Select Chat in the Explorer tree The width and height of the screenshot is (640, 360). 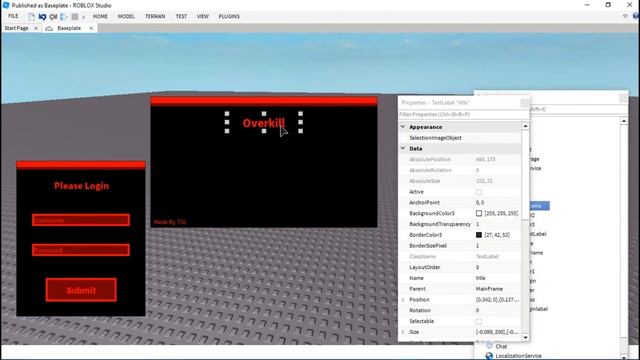(x=501, y=346)
